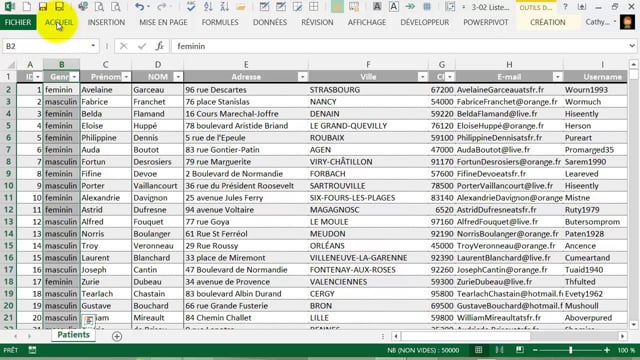Click the first print preview magnifier icon

pos(99,7)
